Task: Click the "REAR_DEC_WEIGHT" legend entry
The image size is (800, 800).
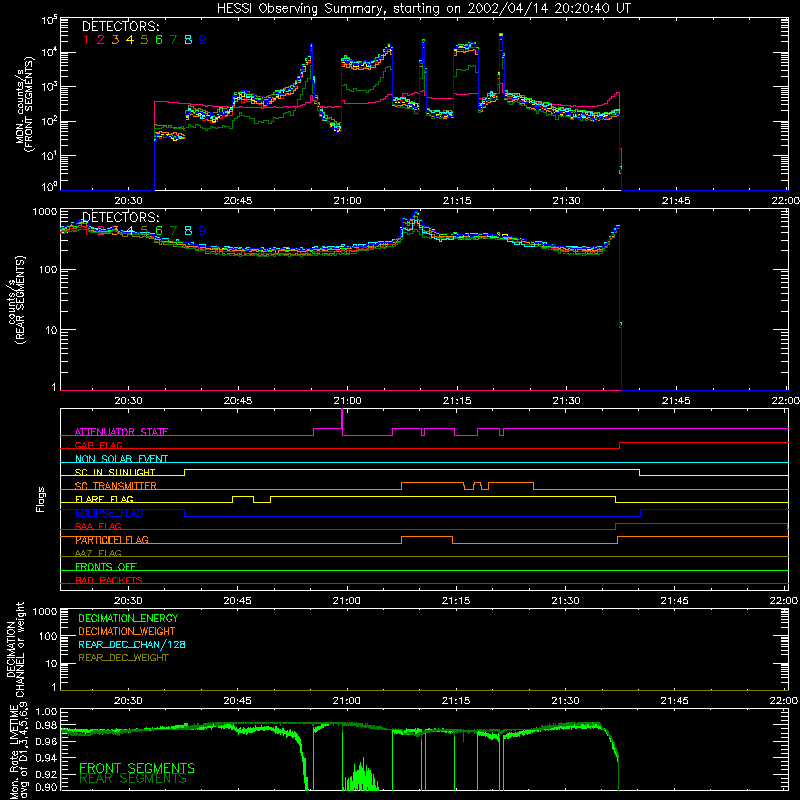Action: (x=123, y=658)
